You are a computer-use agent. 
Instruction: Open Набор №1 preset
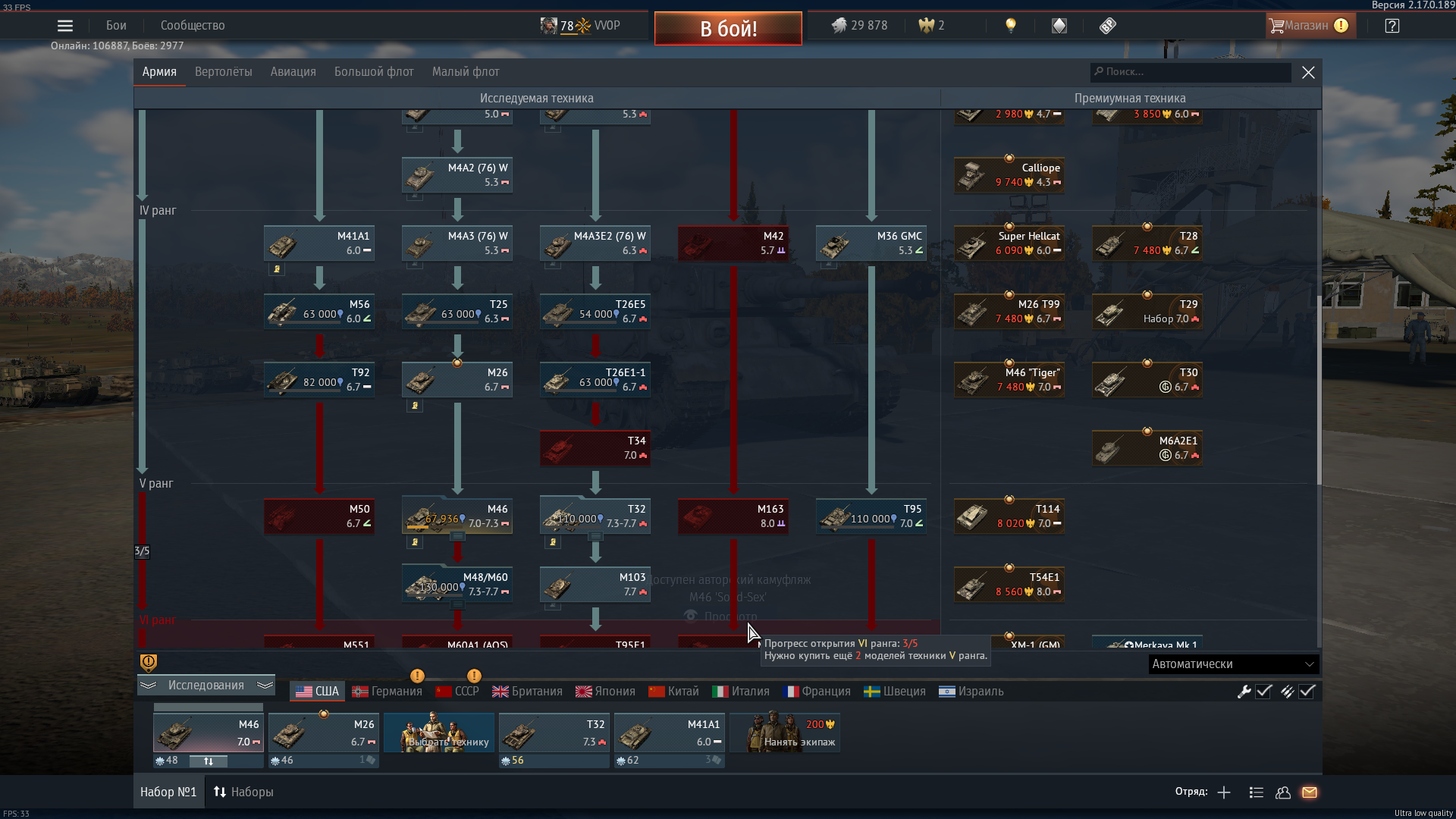pos(168,792)
